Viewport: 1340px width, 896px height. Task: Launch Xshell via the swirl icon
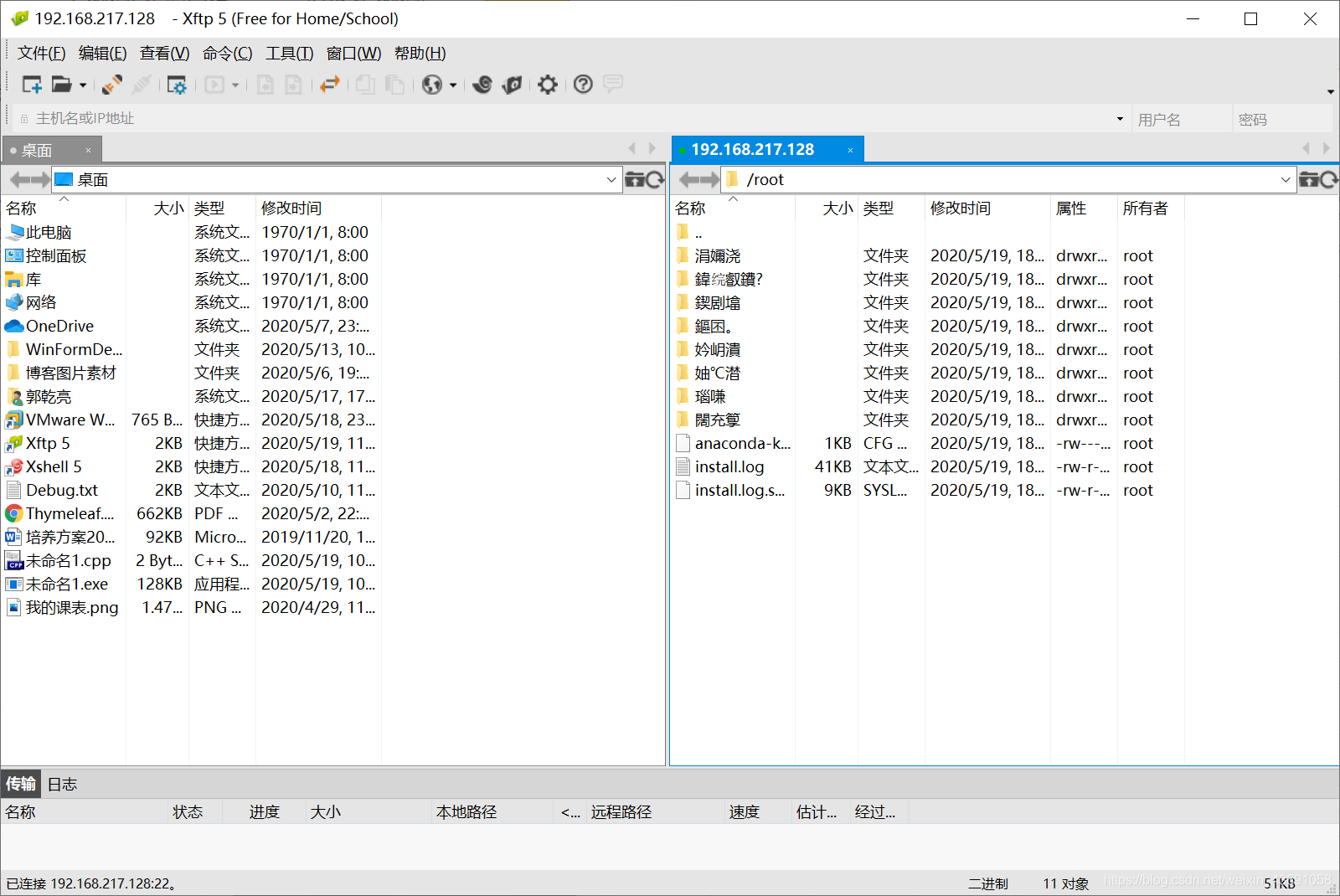pos(482,85)
